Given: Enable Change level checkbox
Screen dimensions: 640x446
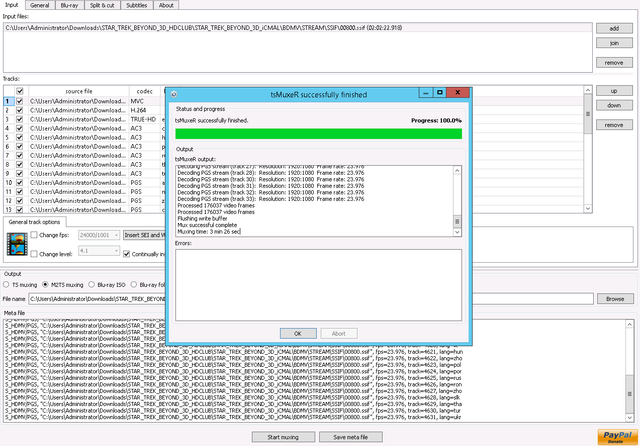Looking at the screenshot, I should [34, 254].
